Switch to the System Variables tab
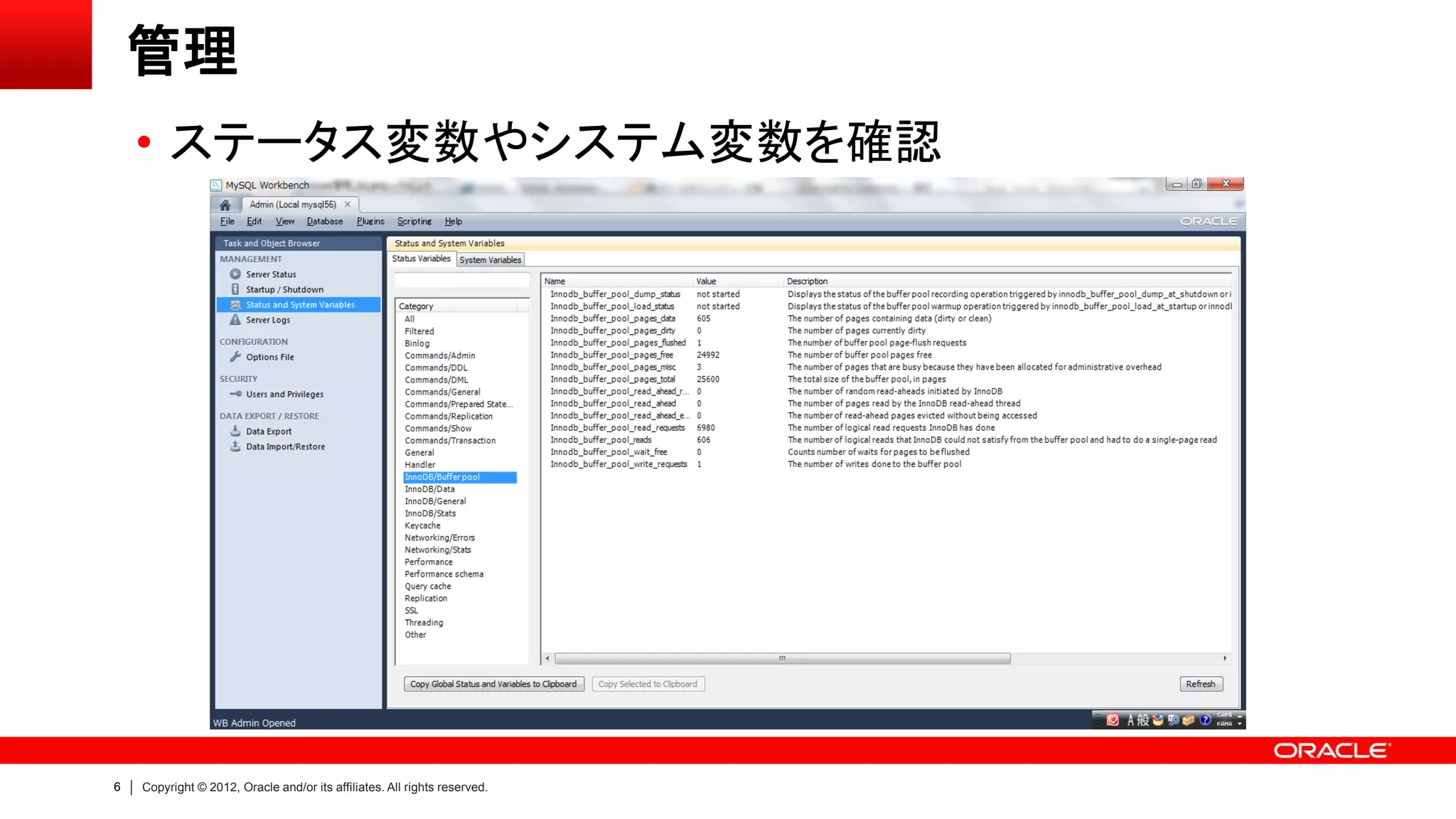Image resolution: width=1456 pixels, height=819 pixels. [x=491, y=259]
